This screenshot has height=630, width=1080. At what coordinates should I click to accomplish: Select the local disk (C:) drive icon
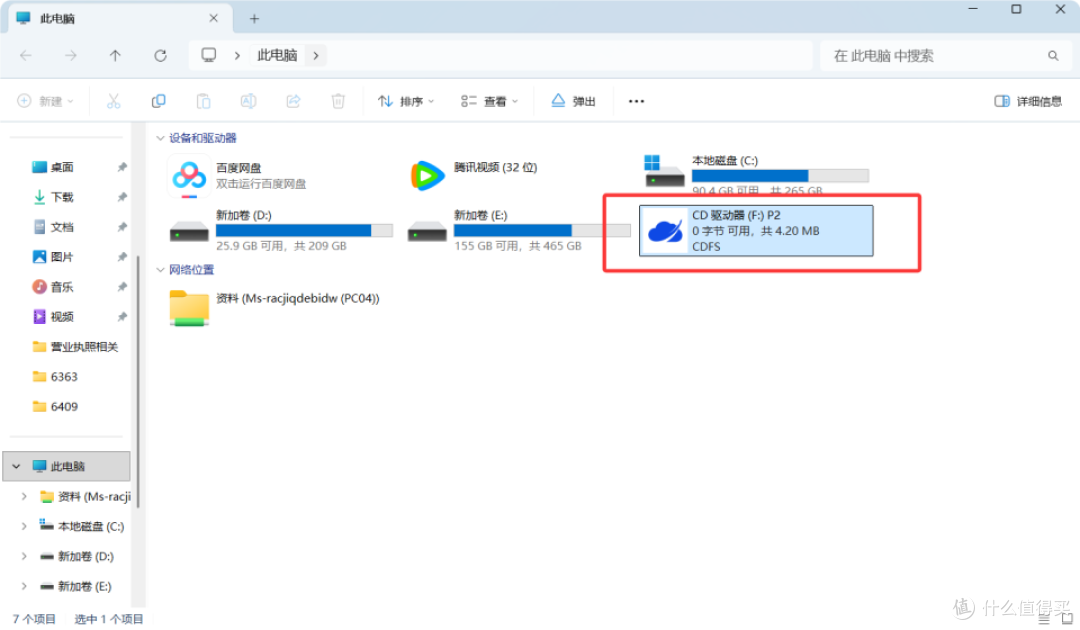(664, 172)
